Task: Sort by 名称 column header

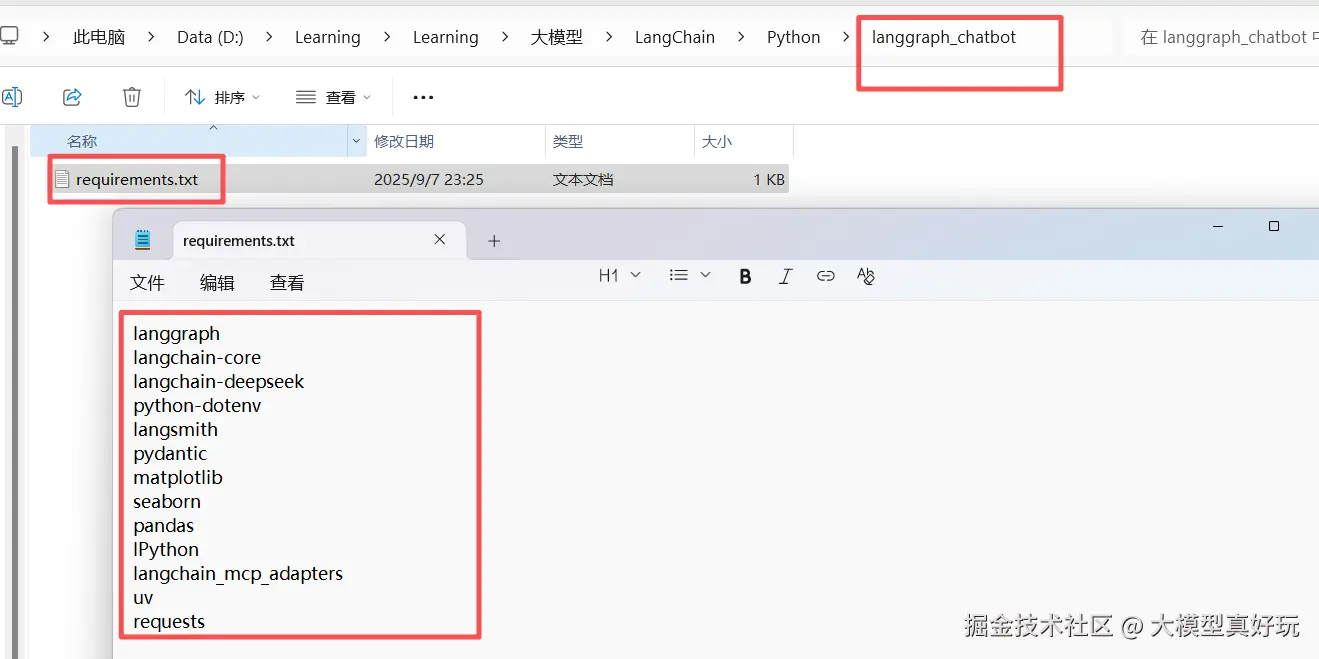Action: pos(189,142)
